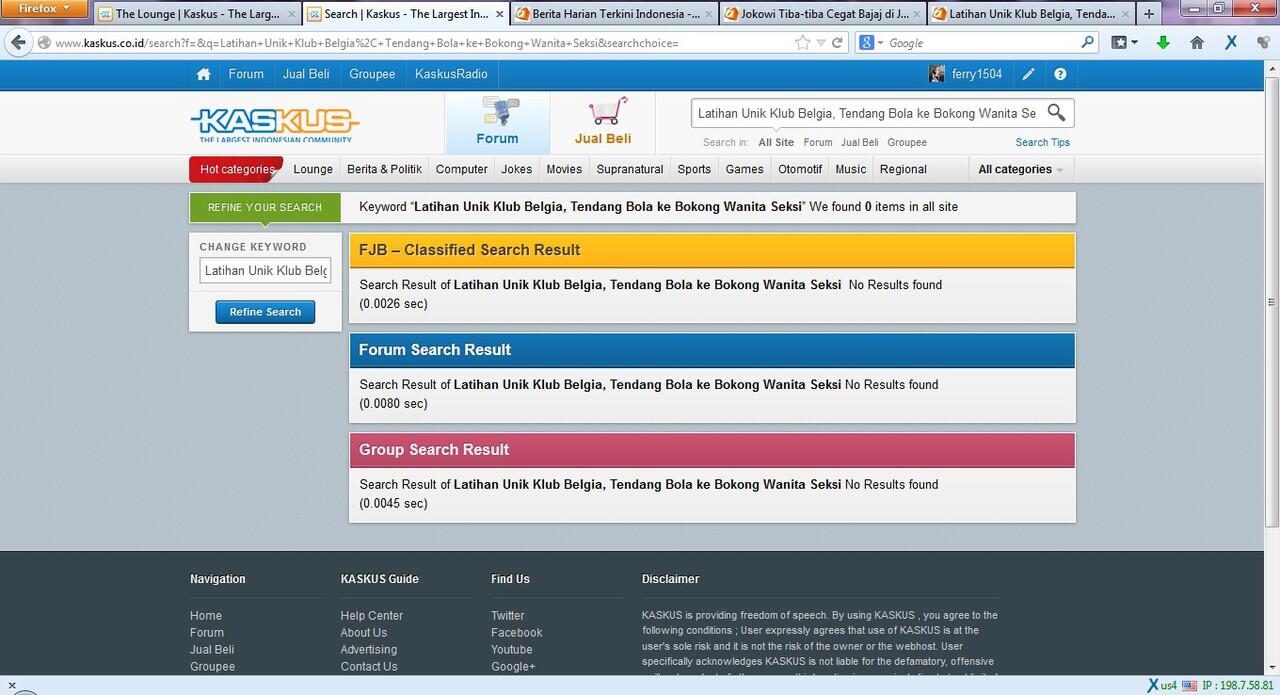
Task: Open the URL history dropdown arrow
Action: coord(821,43)
